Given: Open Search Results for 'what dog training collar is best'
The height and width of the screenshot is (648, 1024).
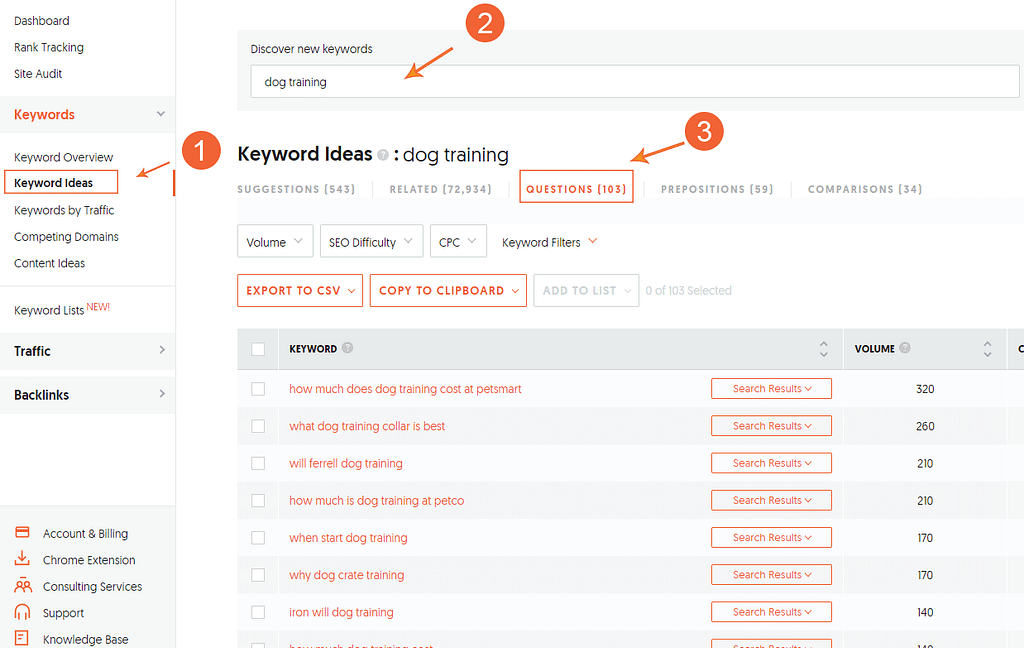Looking at the screenshot, I should (x=771, y=425).
